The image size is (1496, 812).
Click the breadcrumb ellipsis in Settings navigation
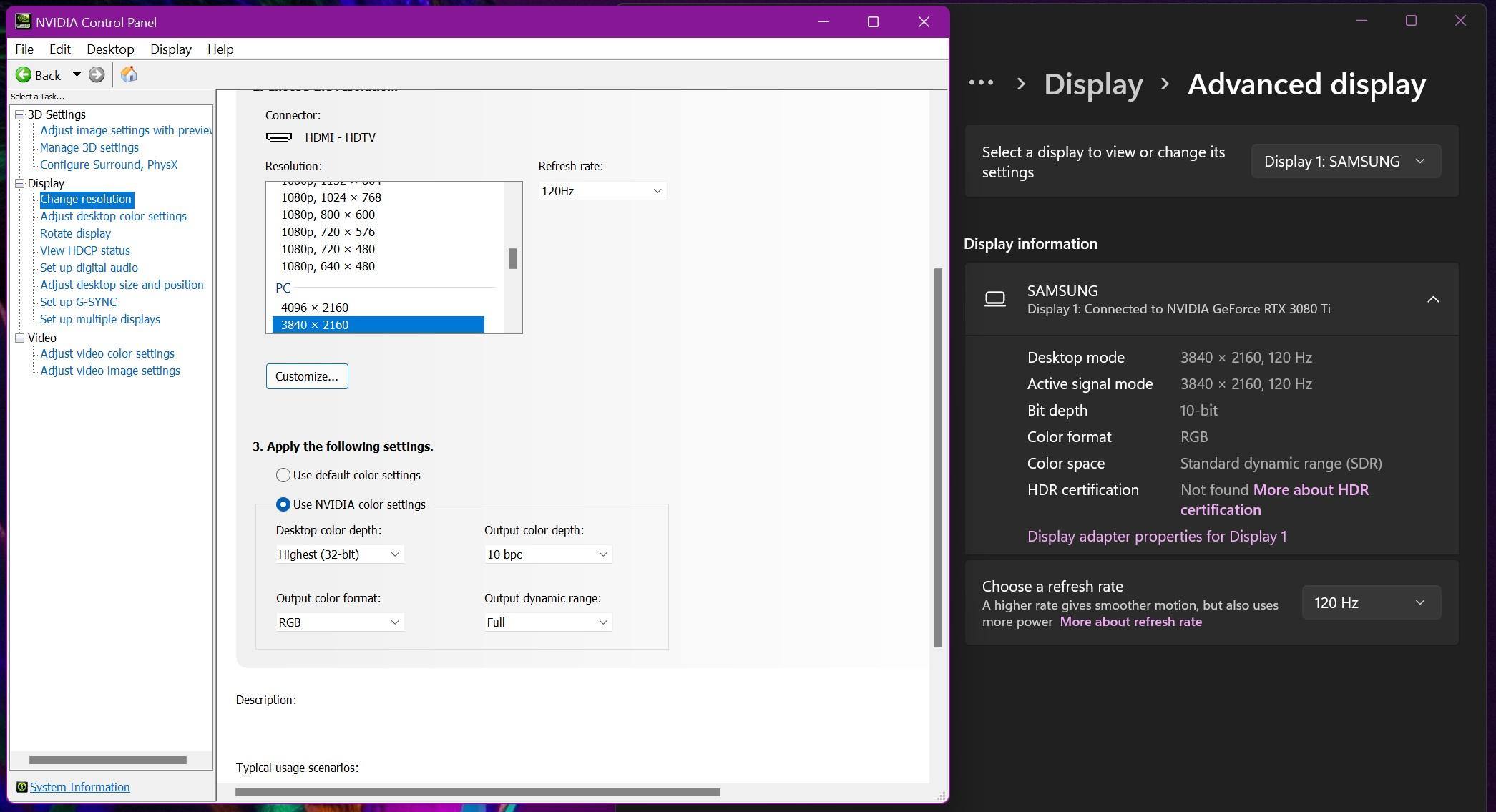point(980,83)
